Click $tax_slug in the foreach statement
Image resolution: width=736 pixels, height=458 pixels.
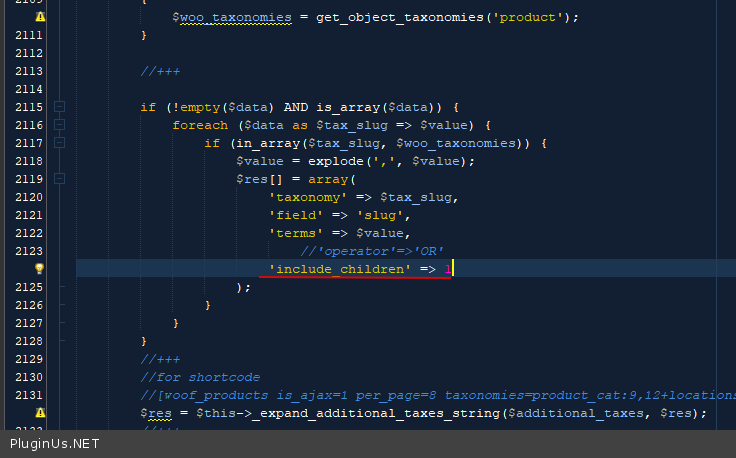click(x=352, y=126)
